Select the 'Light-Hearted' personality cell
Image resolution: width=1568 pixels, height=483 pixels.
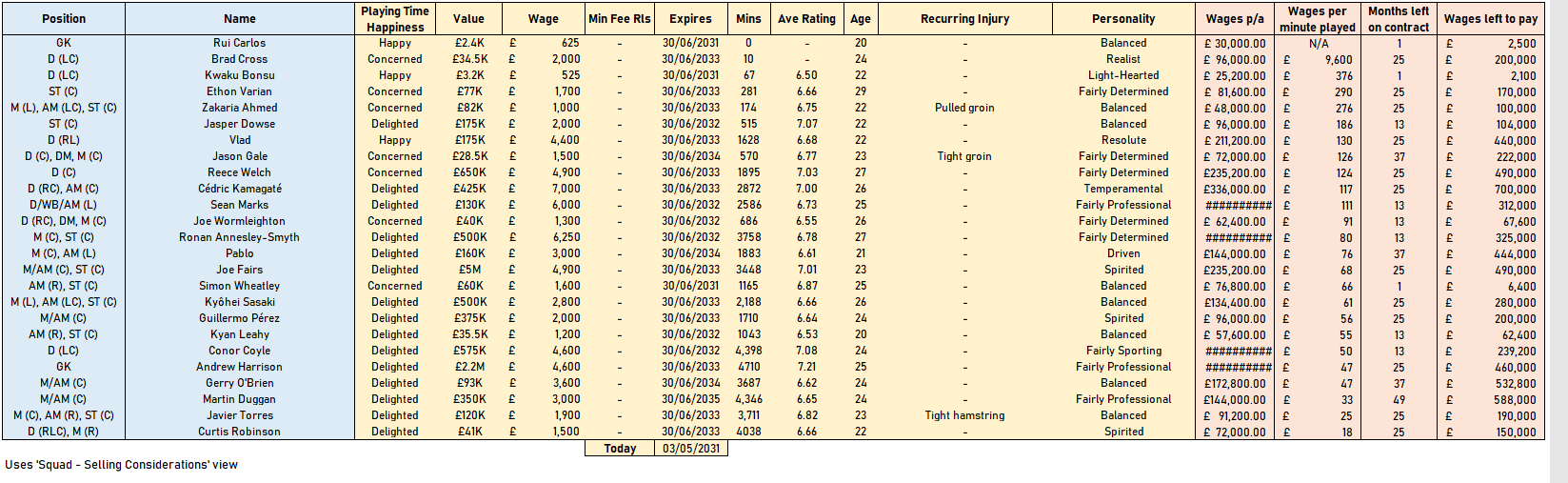click(1123, 75)
